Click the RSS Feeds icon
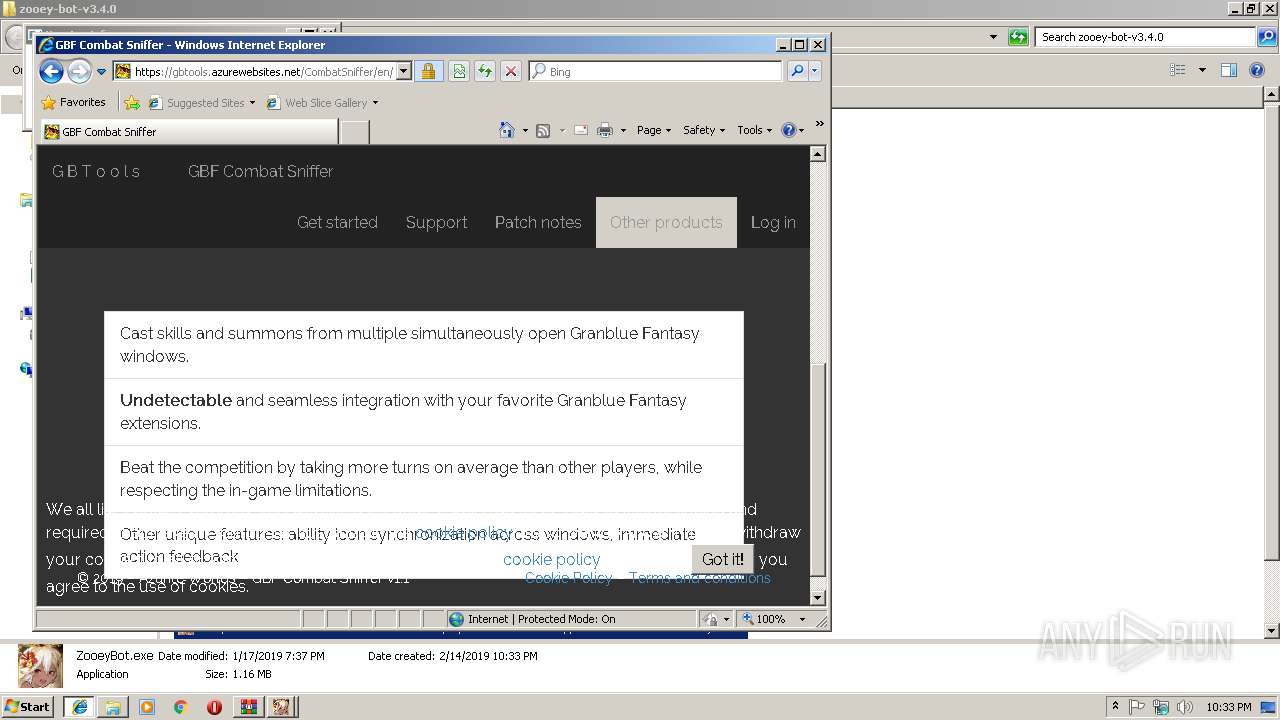This screenshot has height=720, width=1280. (x=543, y=130)
